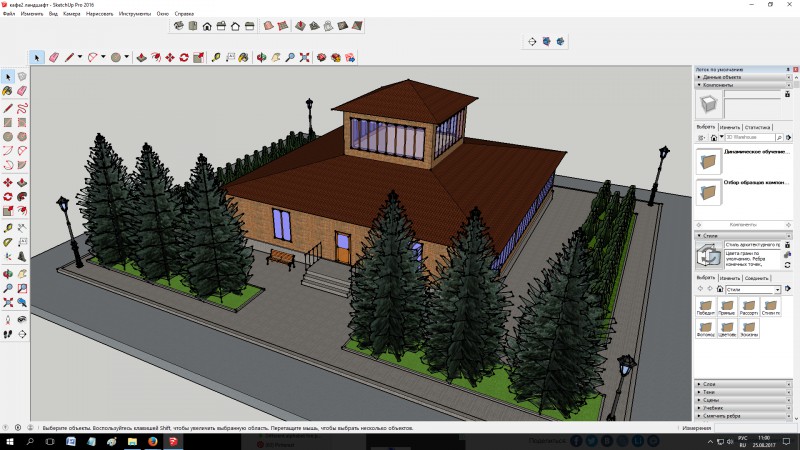Open the line tool dropdown arrow
Image resolution: width=800 pixels, height=450 pixels.
pyautogui.click(x=80, y=58)
